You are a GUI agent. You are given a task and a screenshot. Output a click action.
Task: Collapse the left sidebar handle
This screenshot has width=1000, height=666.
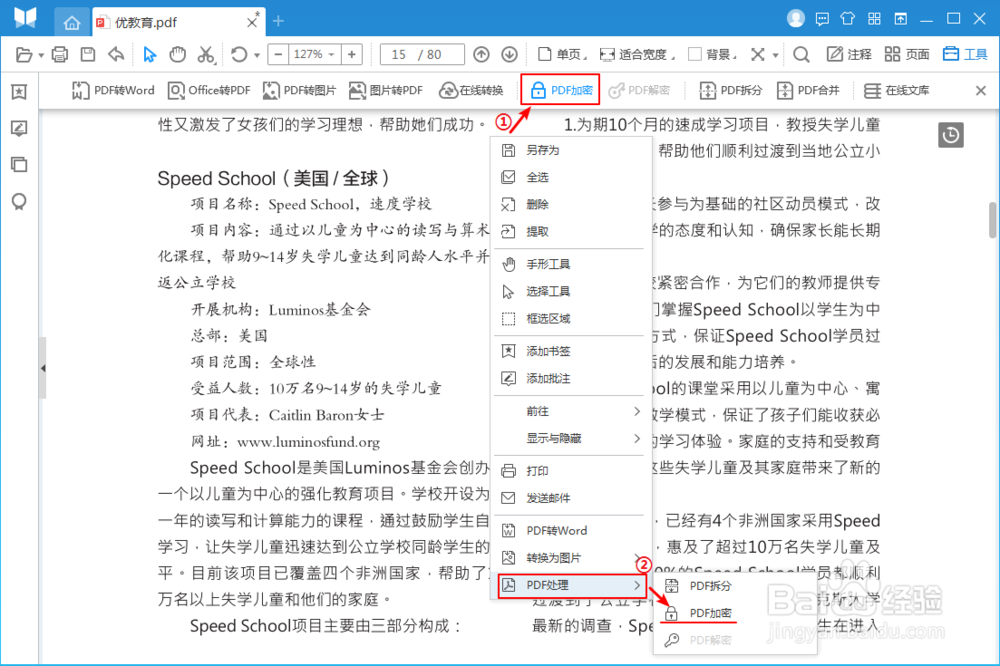(x=43, y=368)
